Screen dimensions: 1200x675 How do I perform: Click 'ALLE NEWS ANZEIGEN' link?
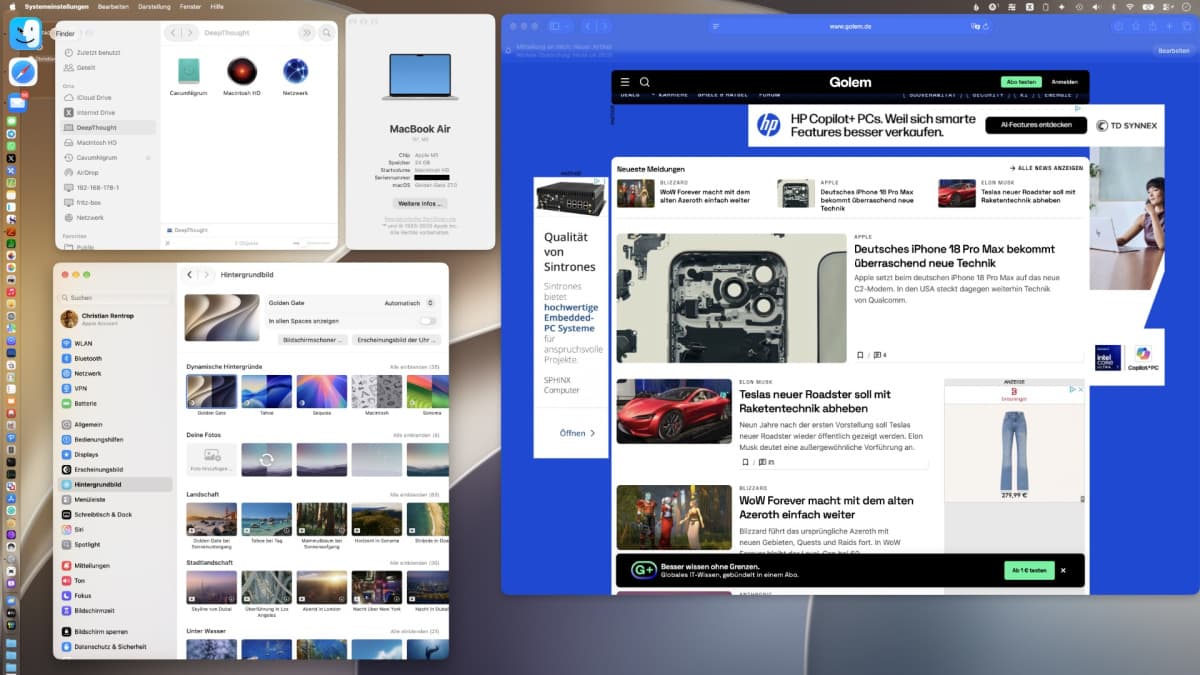(1046, 168)
